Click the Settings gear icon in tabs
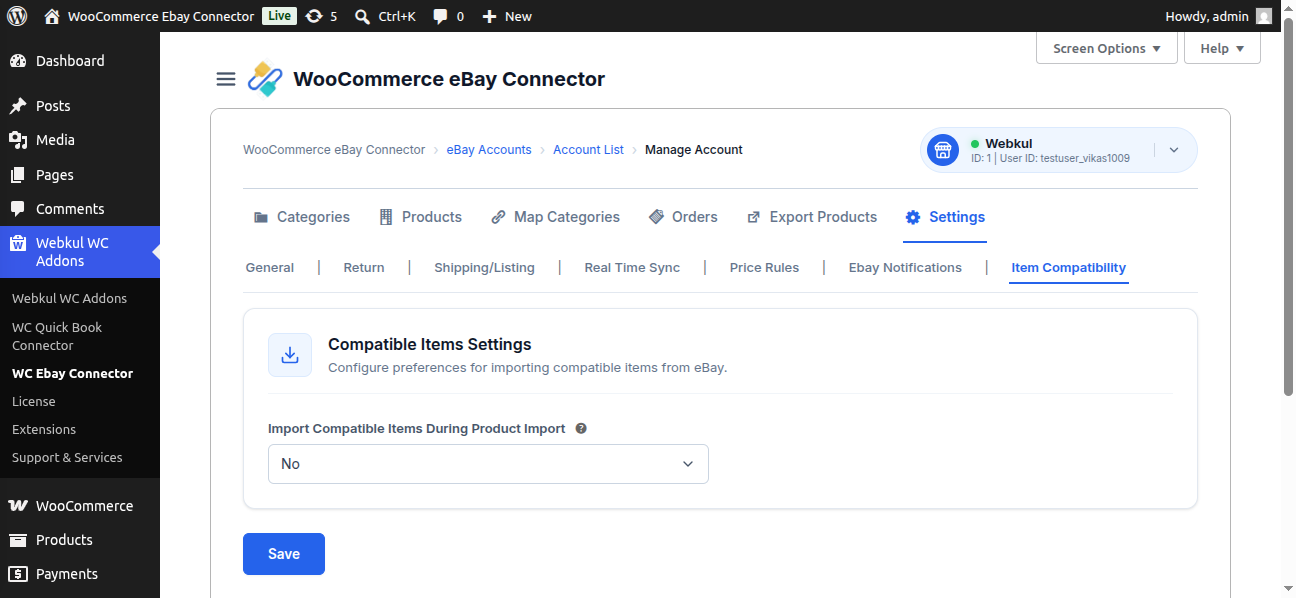 tap(912, 217)
